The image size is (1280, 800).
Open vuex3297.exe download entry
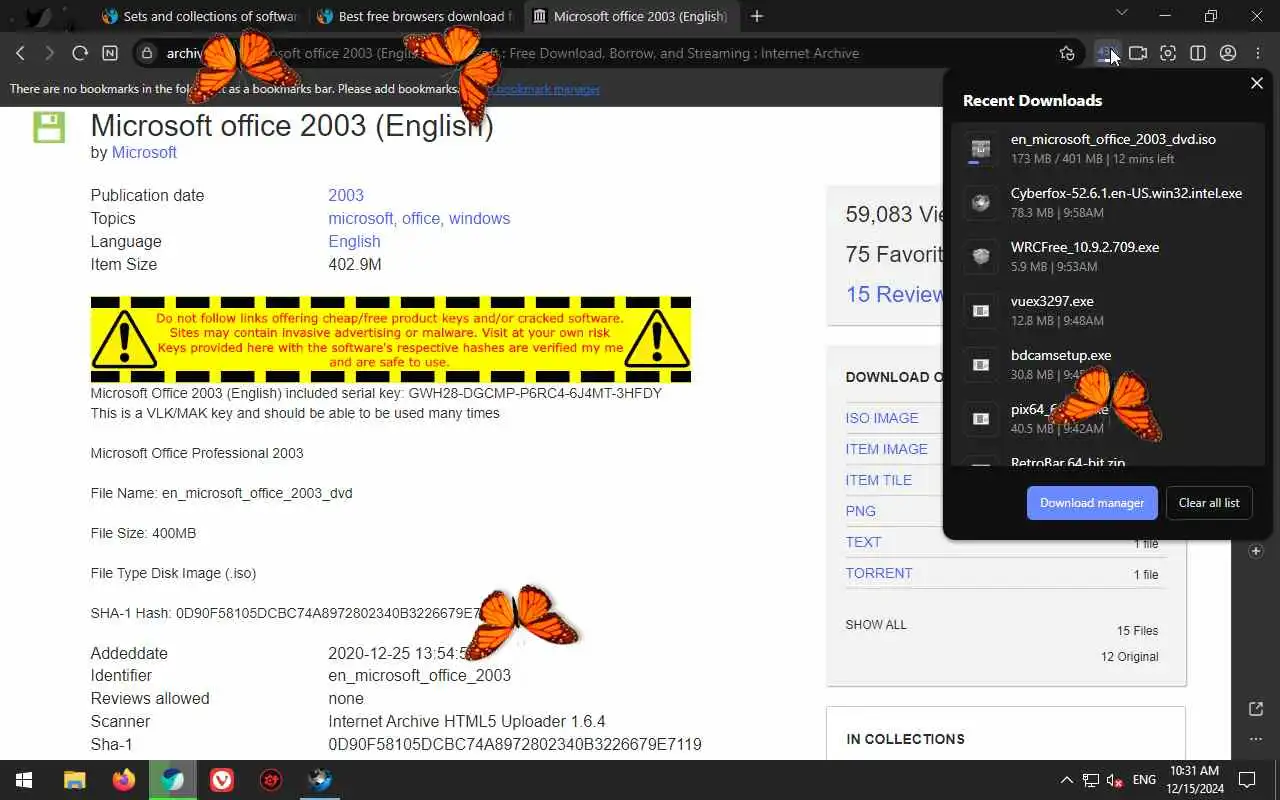[1108, 310]
